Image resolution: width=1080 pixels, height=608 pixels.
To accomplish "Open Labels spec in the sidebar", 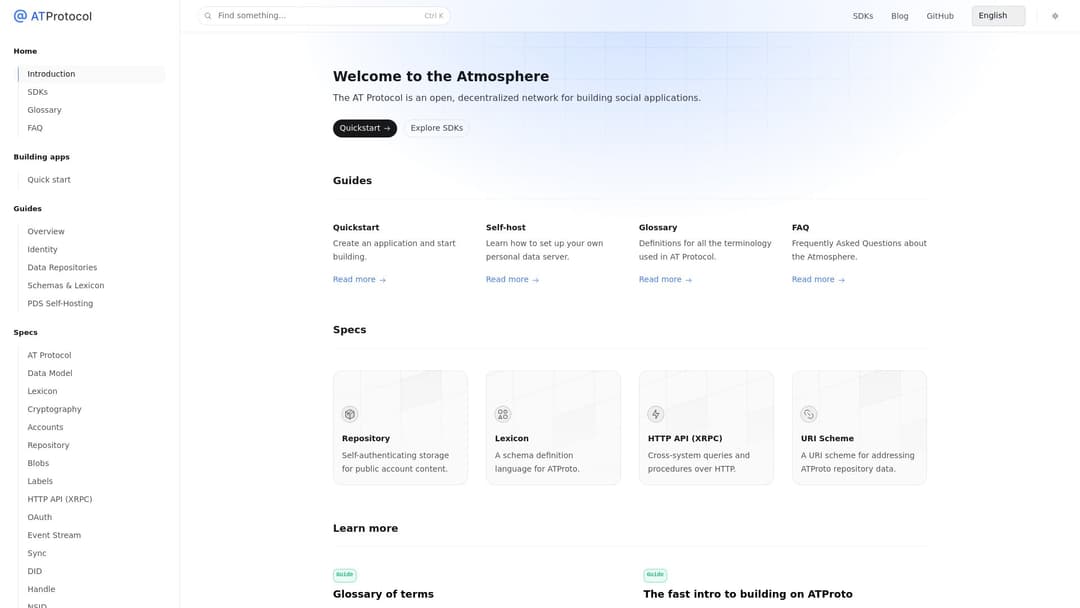I will coord(40,481).
